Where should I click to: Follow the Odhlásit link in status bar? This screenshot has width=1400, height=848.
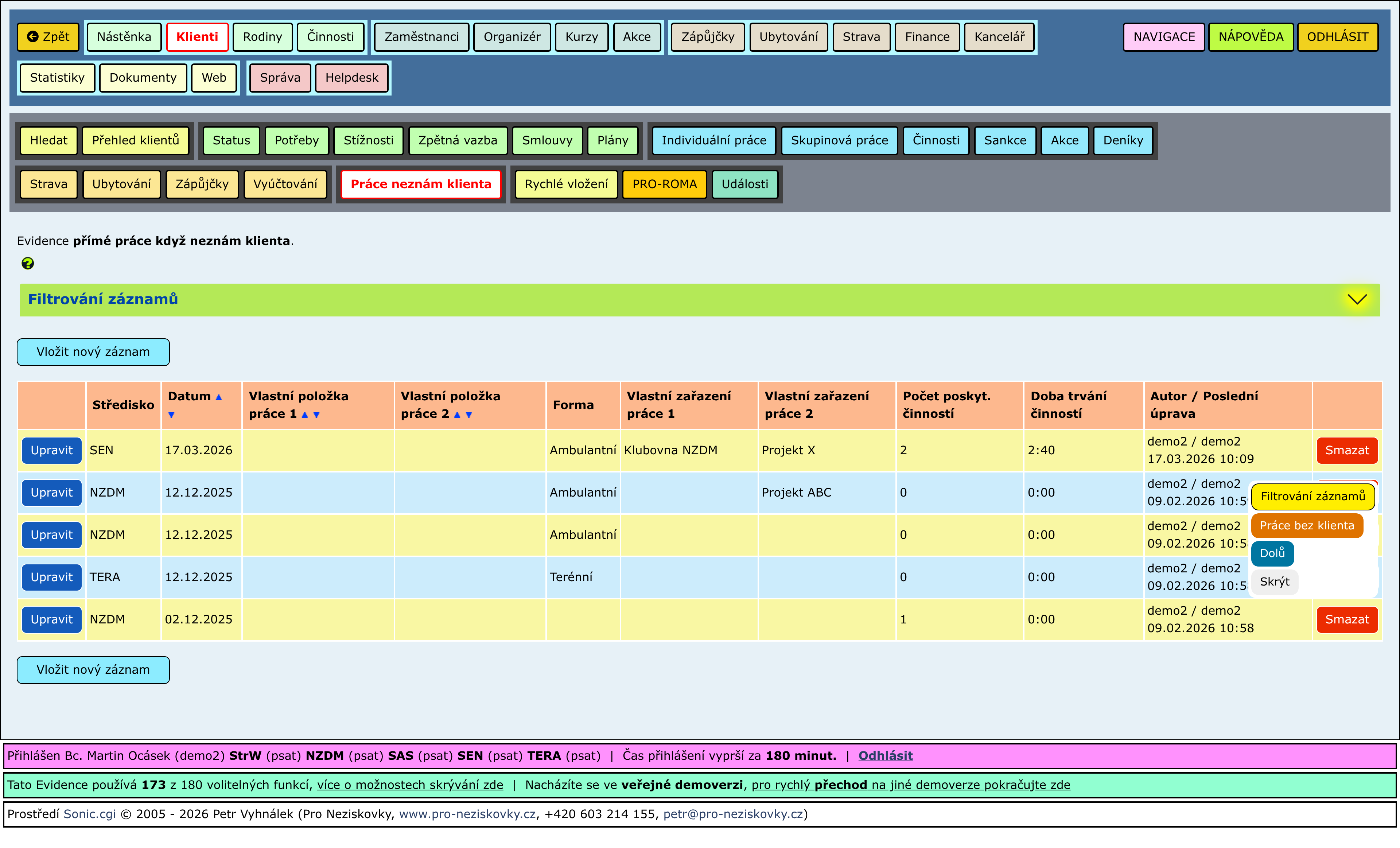click(885, 755)
